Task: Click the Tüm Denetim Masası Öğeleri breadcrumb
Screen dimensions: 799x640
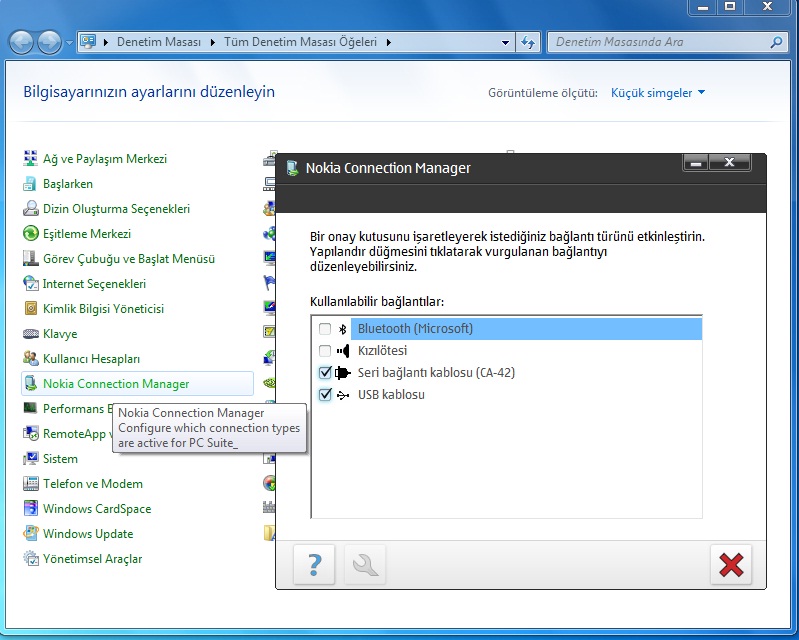Action: pos(300,42)
